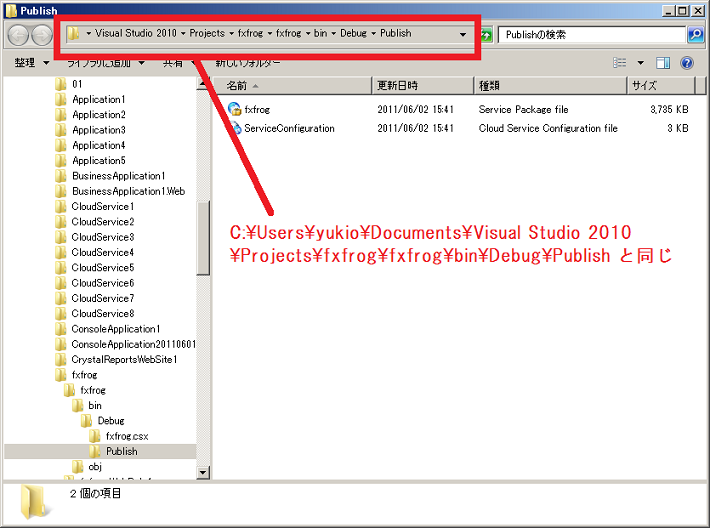Toggle the preview pane icon
The image size is (710, 528).
point(662,63)
